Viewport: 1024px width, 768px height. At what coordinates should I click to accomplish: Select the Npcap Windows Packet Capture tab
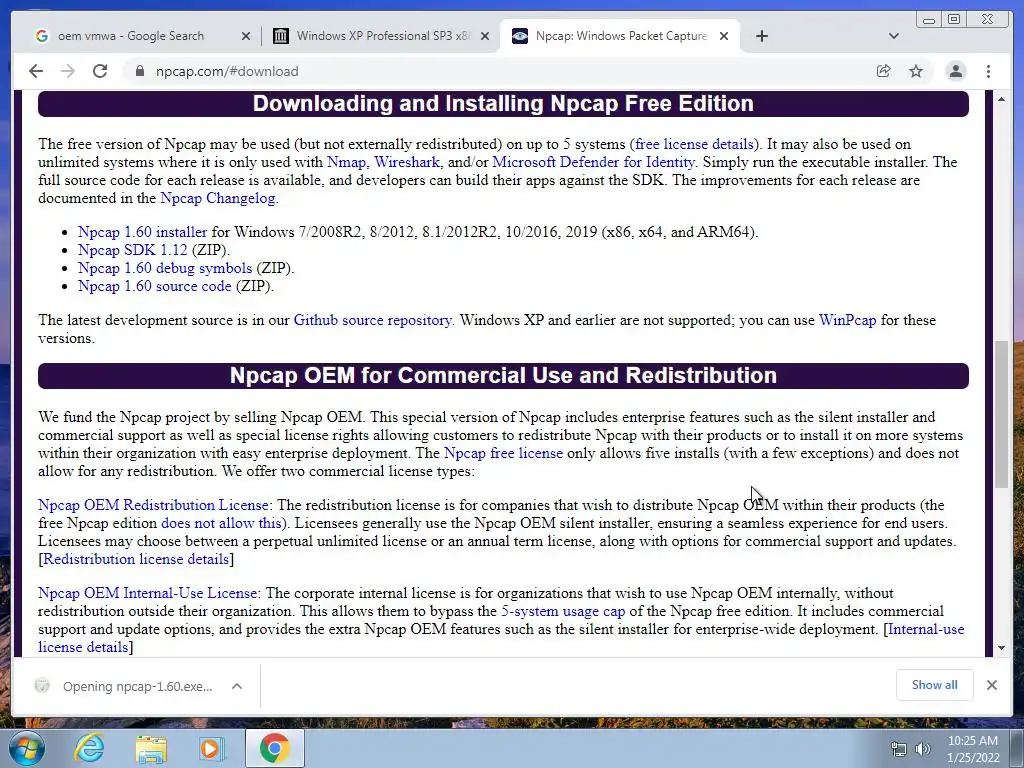pos(620,36)
